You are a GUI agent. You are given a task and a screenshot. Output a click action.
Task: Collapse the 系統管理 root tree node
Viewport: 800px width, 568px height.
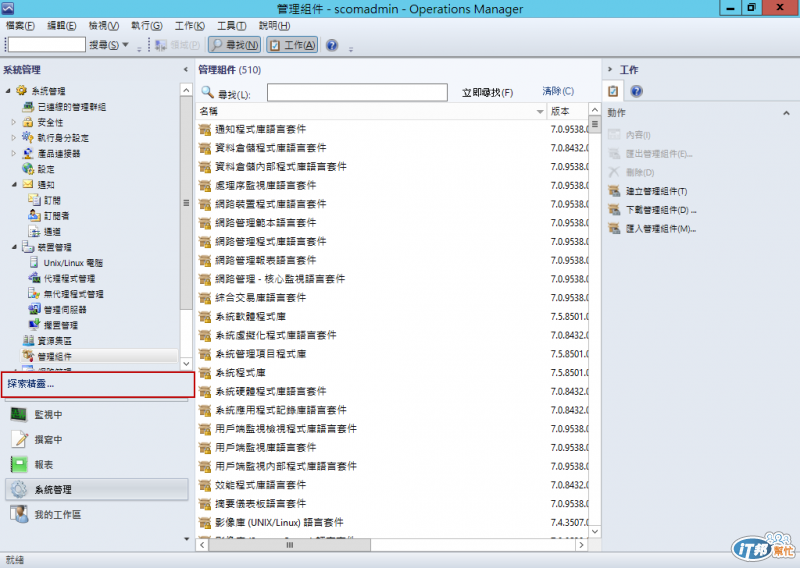(8, 91)
